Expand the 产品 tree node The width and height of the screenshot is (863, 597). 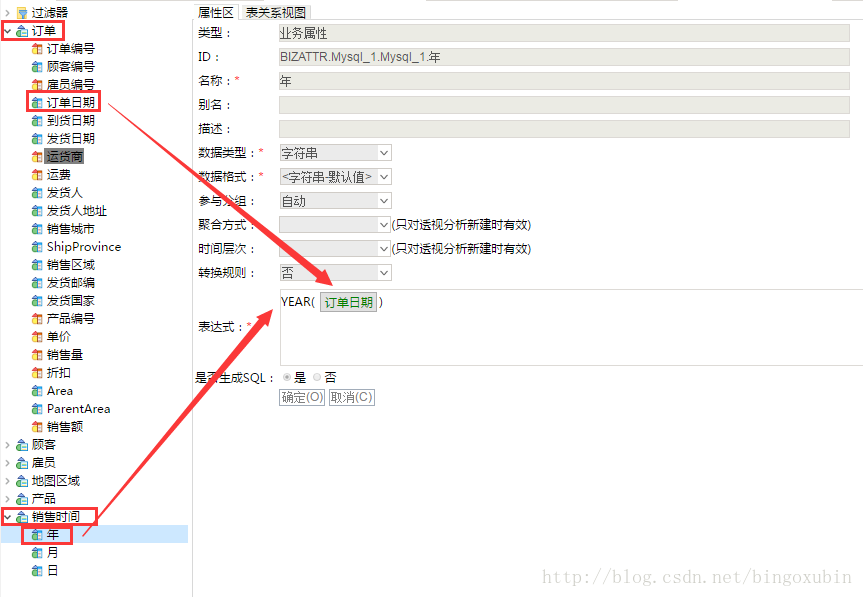coord(7,499)
